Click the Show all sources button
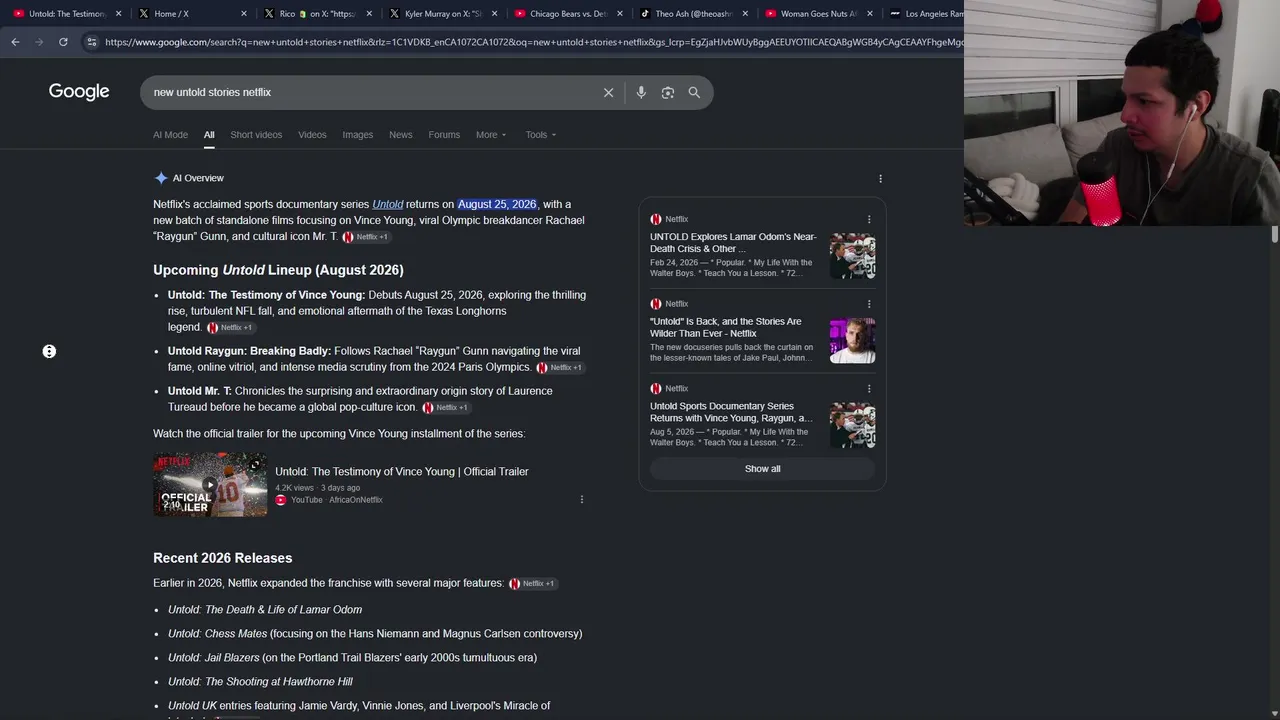Image resolution: width=1280 pixels, height=720 pixels. (x=762, y=469)
